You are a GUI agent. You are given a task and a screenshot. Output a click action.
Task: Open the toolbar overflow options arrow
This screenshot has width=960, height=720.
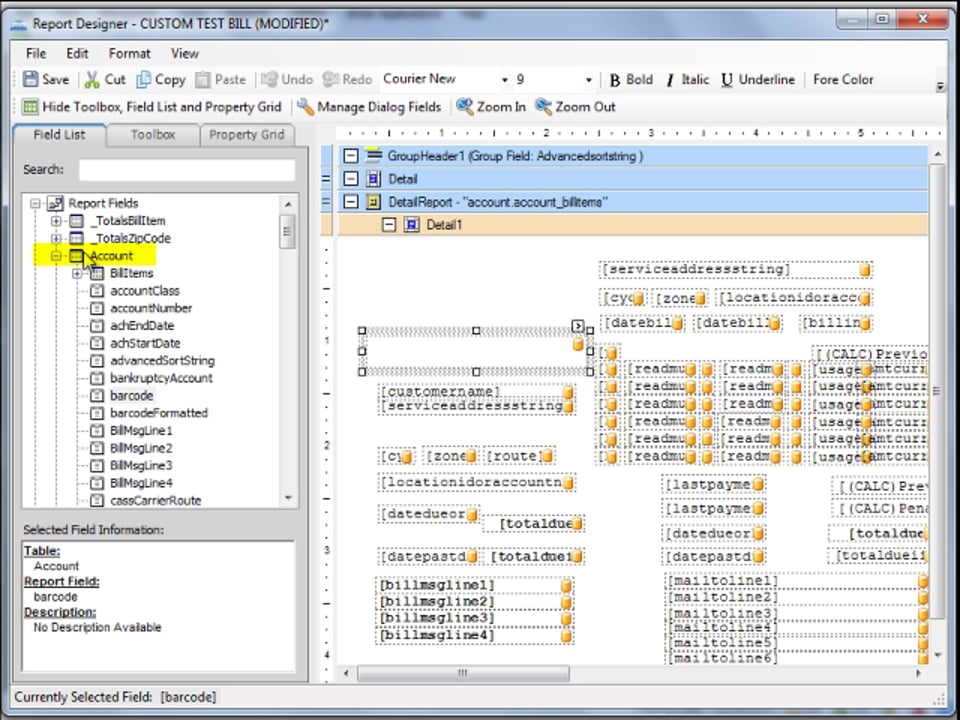click(x=940, y=86)
